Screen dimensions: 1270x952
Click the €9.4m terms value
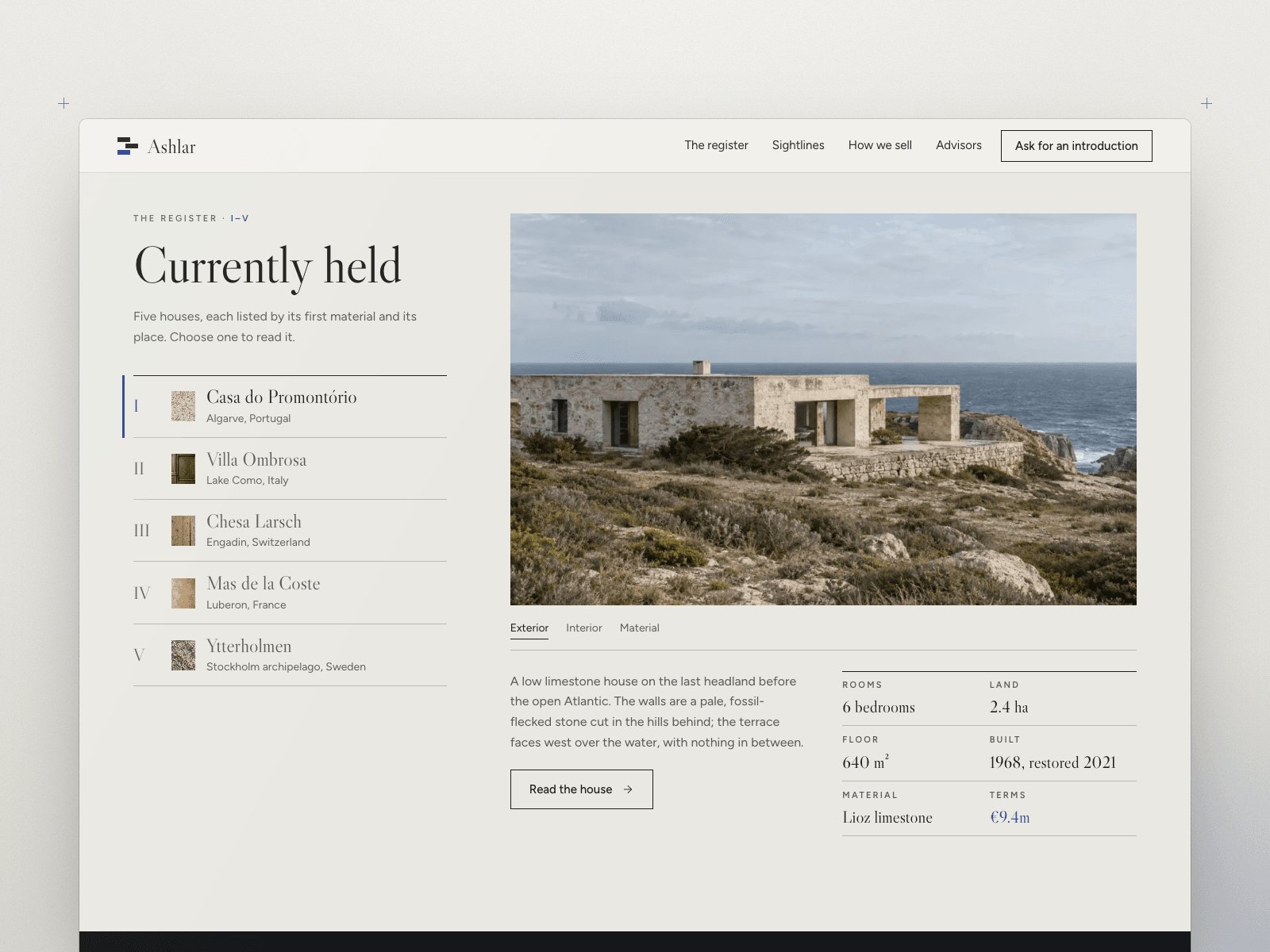pos(1010,817)
